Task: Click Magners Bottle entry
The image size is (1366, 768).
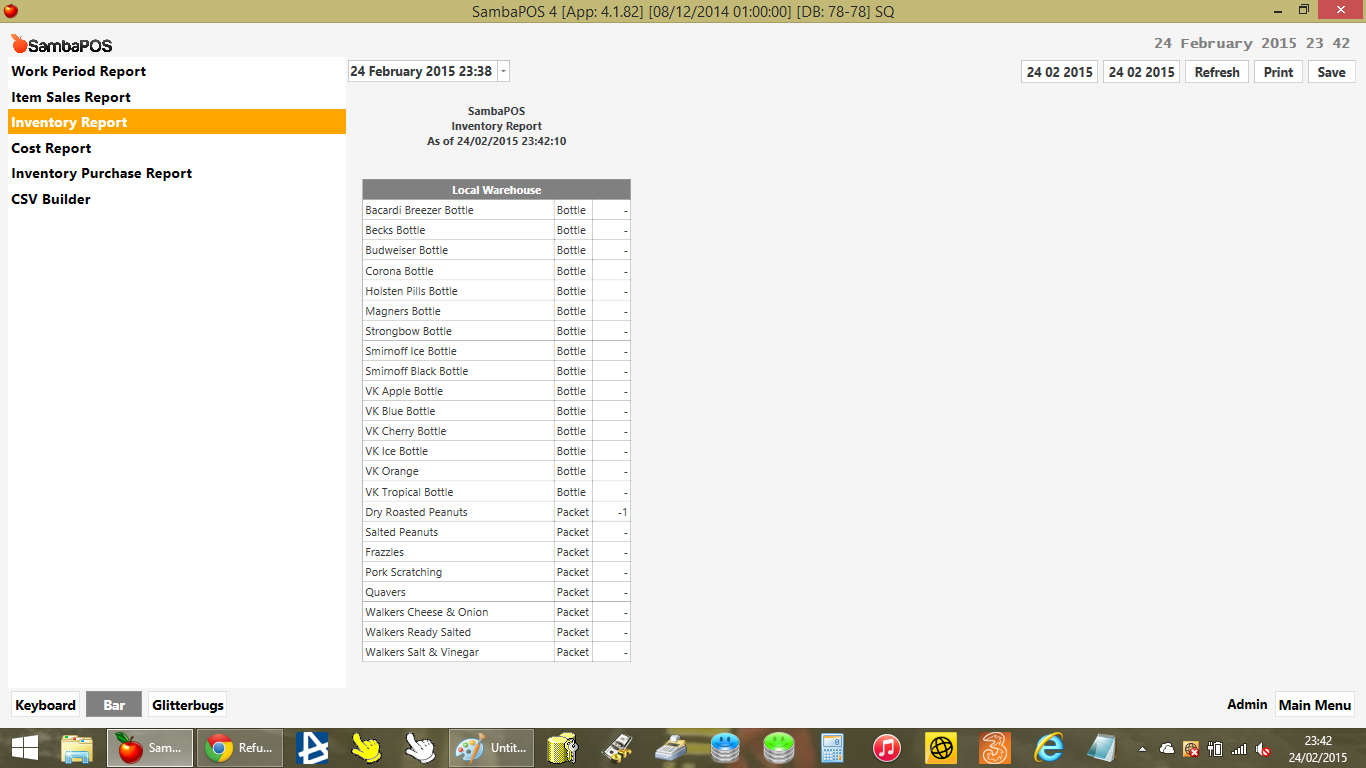Action: point(403,311)
